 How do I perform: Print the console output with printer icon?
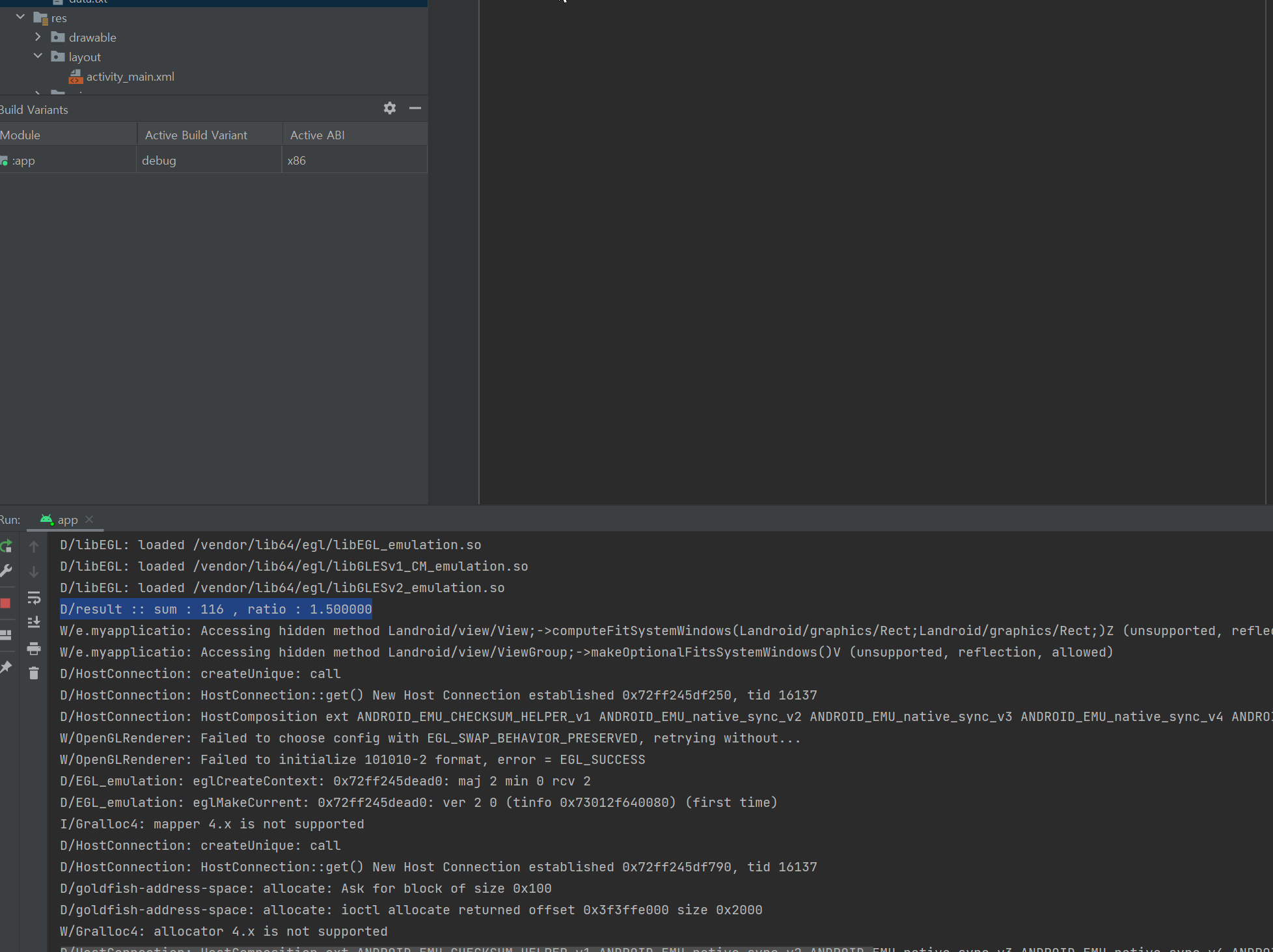[x=34, y=648]
